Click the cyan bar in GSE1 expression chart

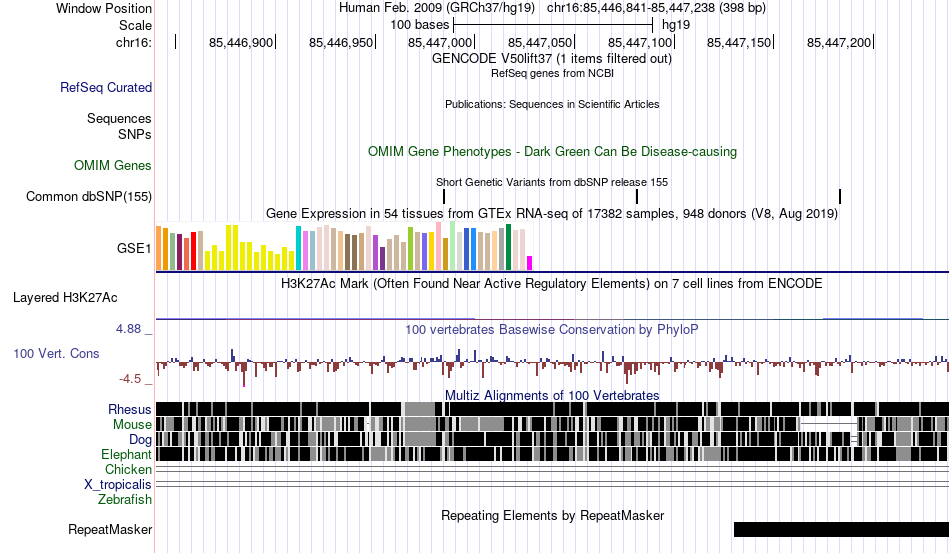tap(298, 248)
